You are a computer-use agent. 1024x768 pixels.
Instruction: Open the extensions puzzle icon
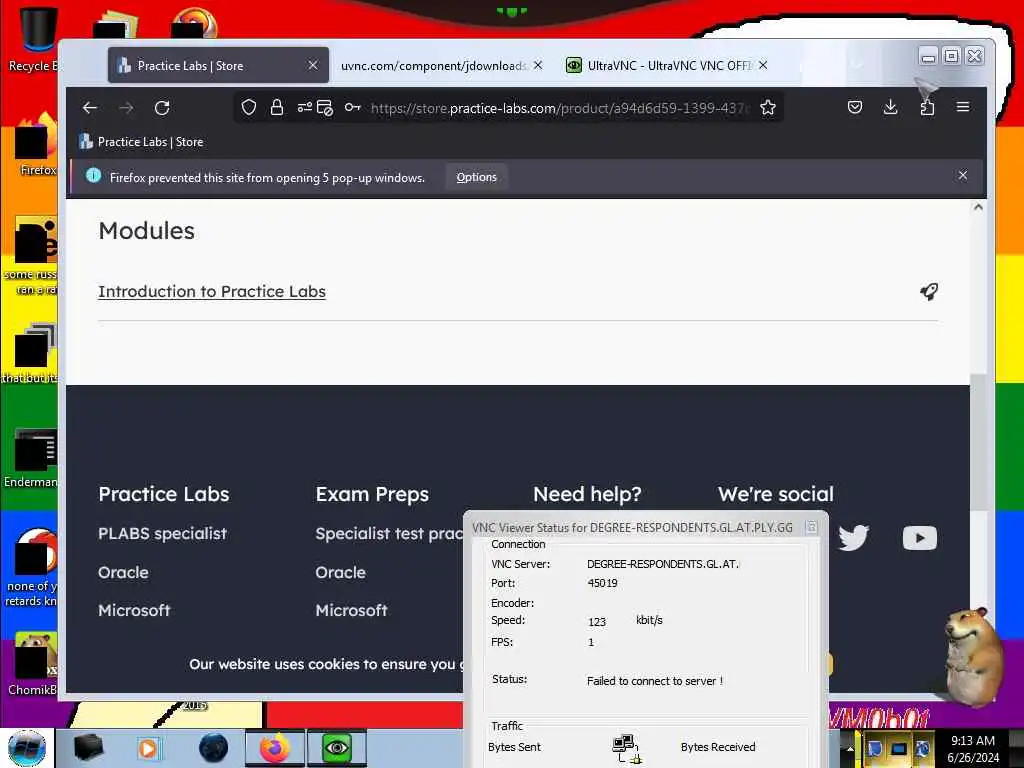pyautogui.click(x=927, y=108)
